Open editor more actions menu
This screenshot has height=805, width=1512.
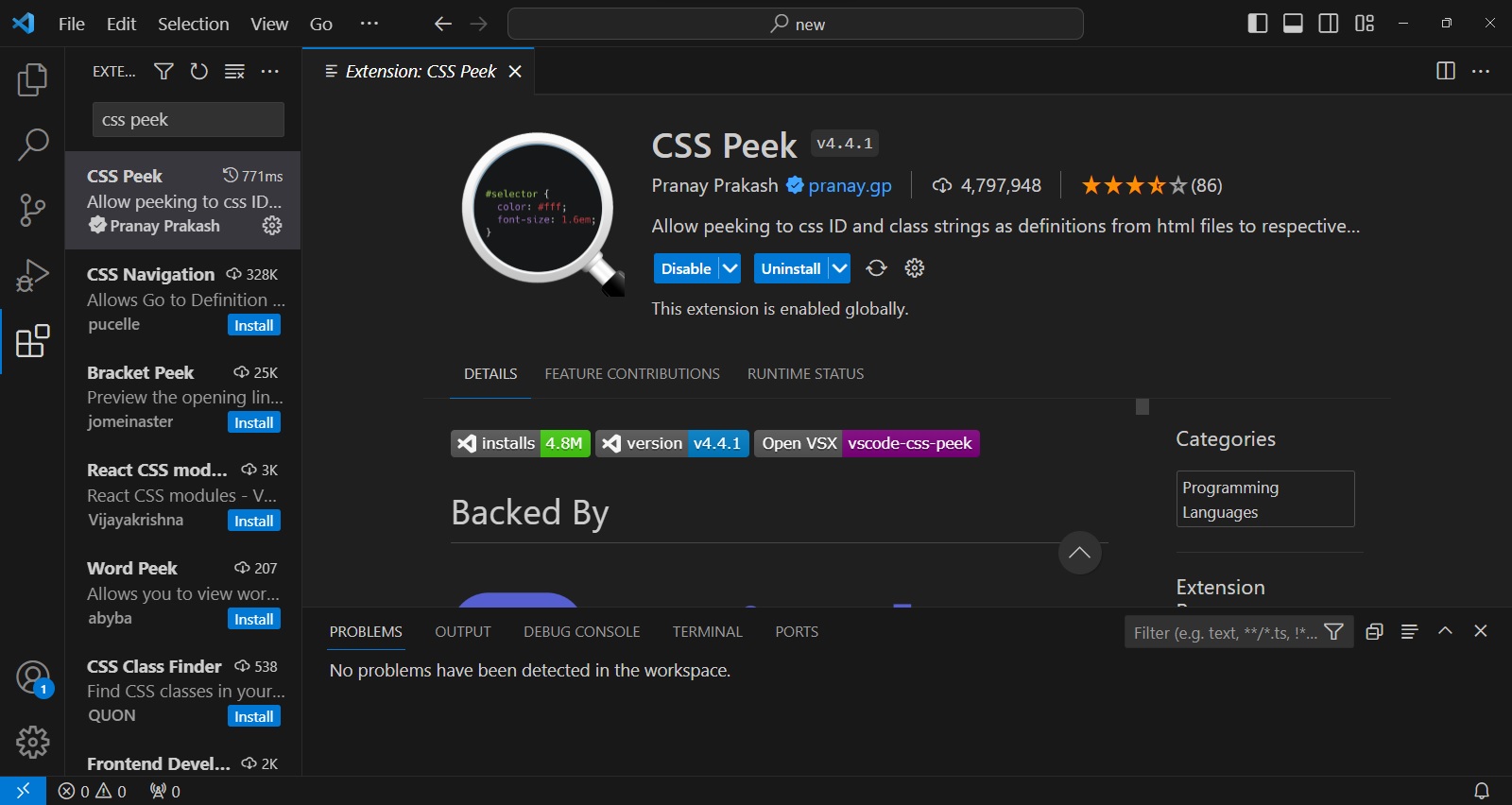click(1481, 71)
